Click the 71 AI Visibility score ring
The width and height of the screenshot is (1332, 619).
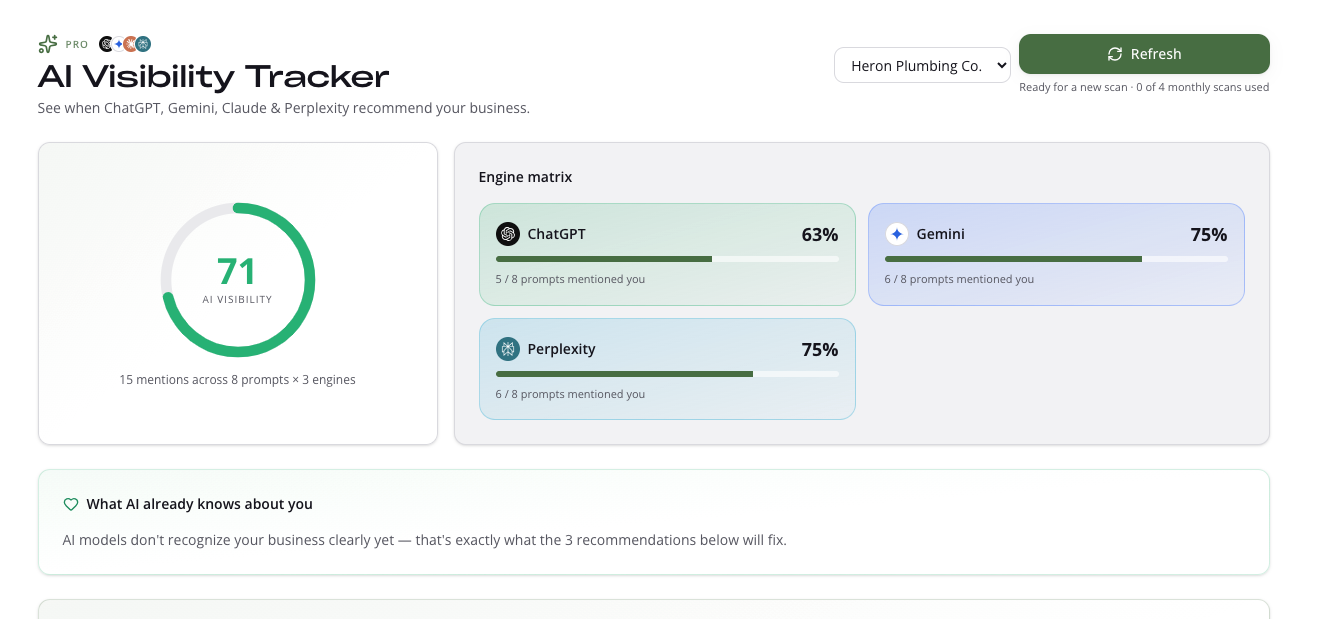pos(238,280)
